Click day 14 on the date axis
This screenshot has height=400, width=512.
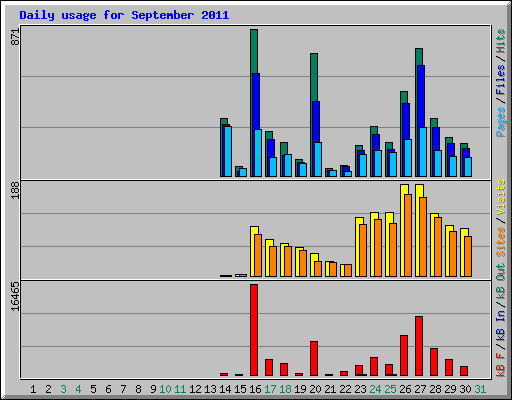[x=225, y=389]
